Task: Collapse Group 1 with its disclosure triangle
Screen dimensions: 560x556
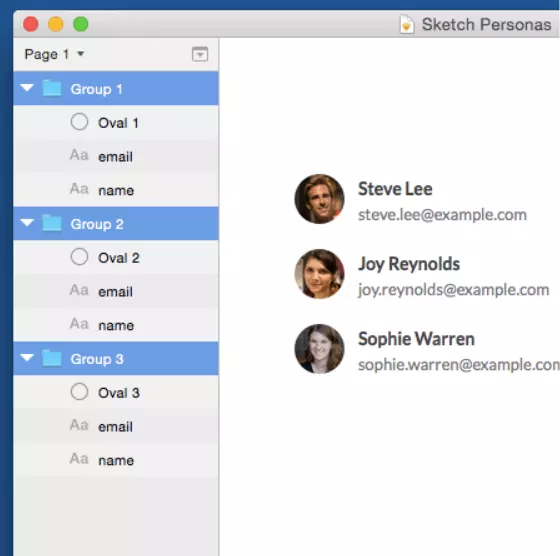Action: (x=27, y=87)
